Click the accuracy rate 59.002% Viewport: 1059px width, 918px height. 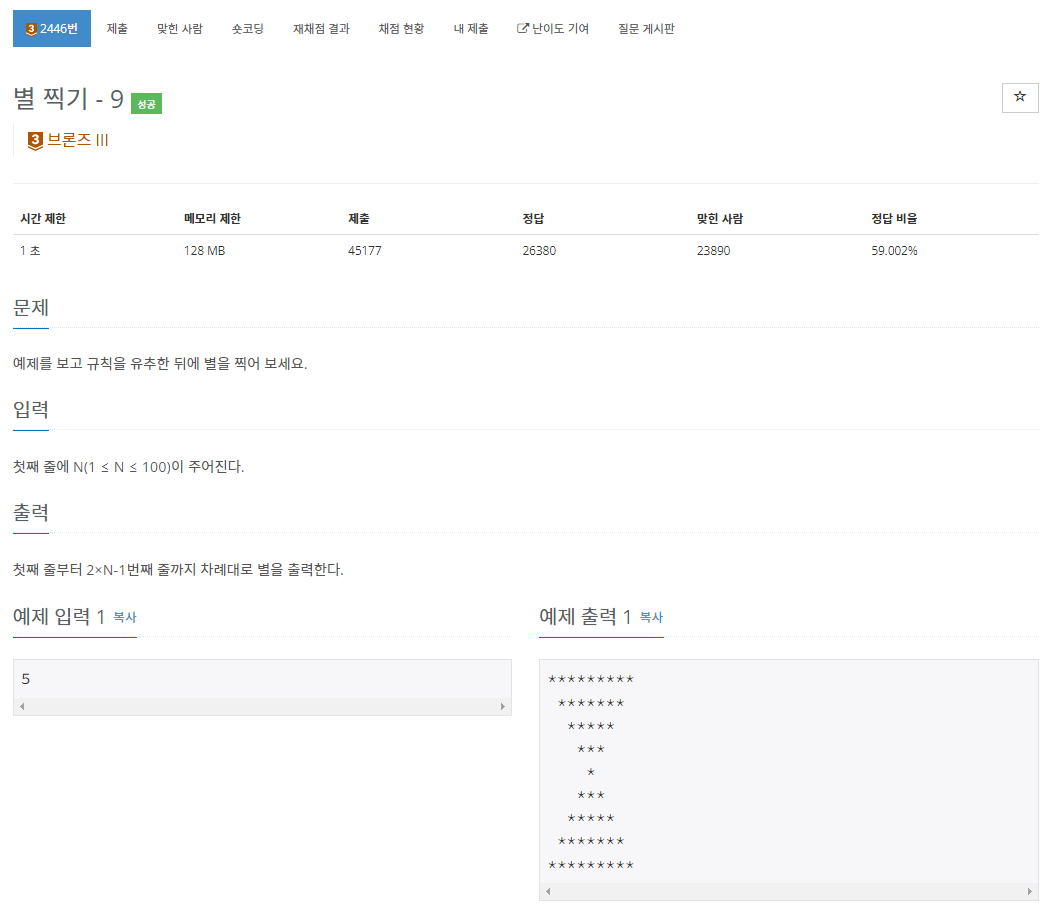tap(894, 251)
